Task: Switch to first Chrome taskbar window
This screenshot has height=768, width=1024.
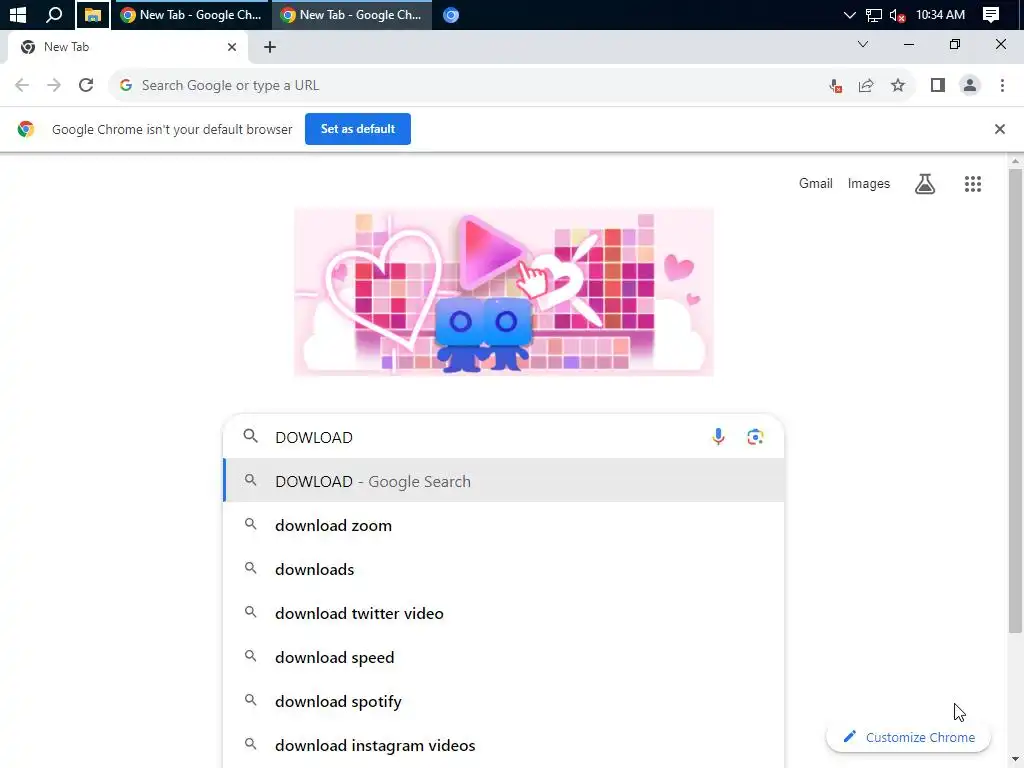Action: (191, 14)
